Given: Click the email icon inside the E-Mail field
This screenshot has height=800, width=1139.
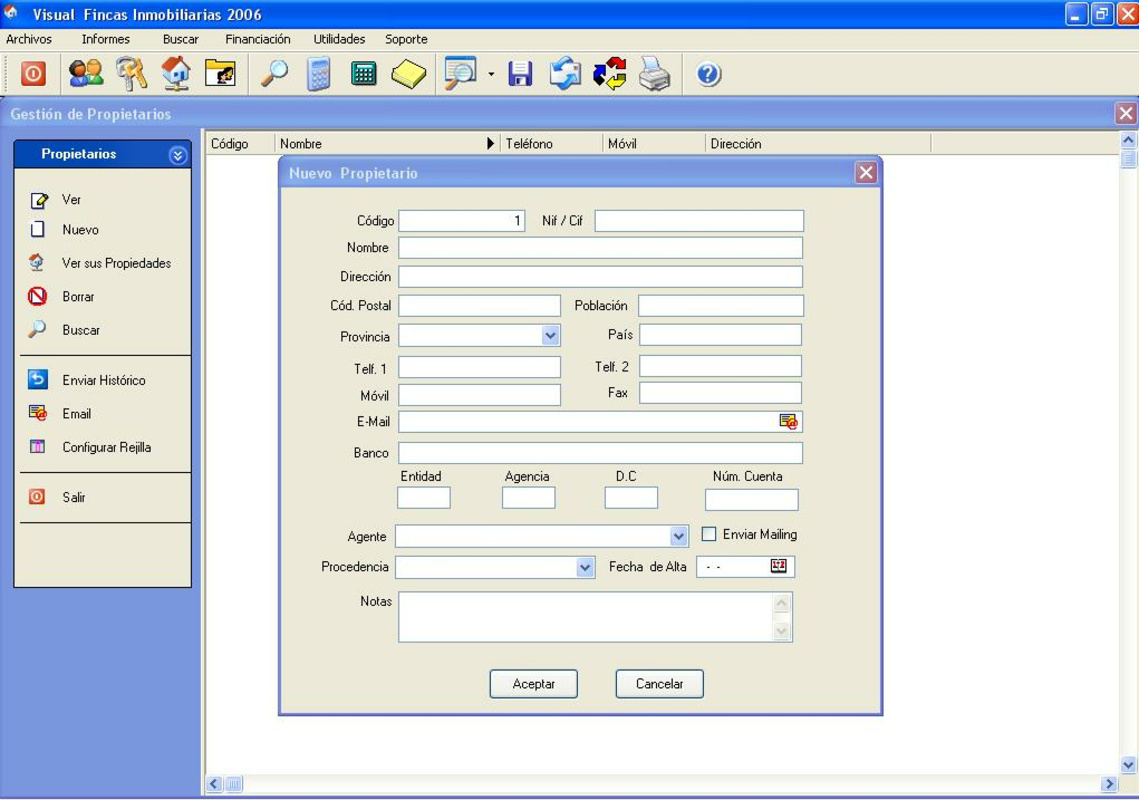Looking at the screenshot, I should pyautogui.click(x=788, y=421).
